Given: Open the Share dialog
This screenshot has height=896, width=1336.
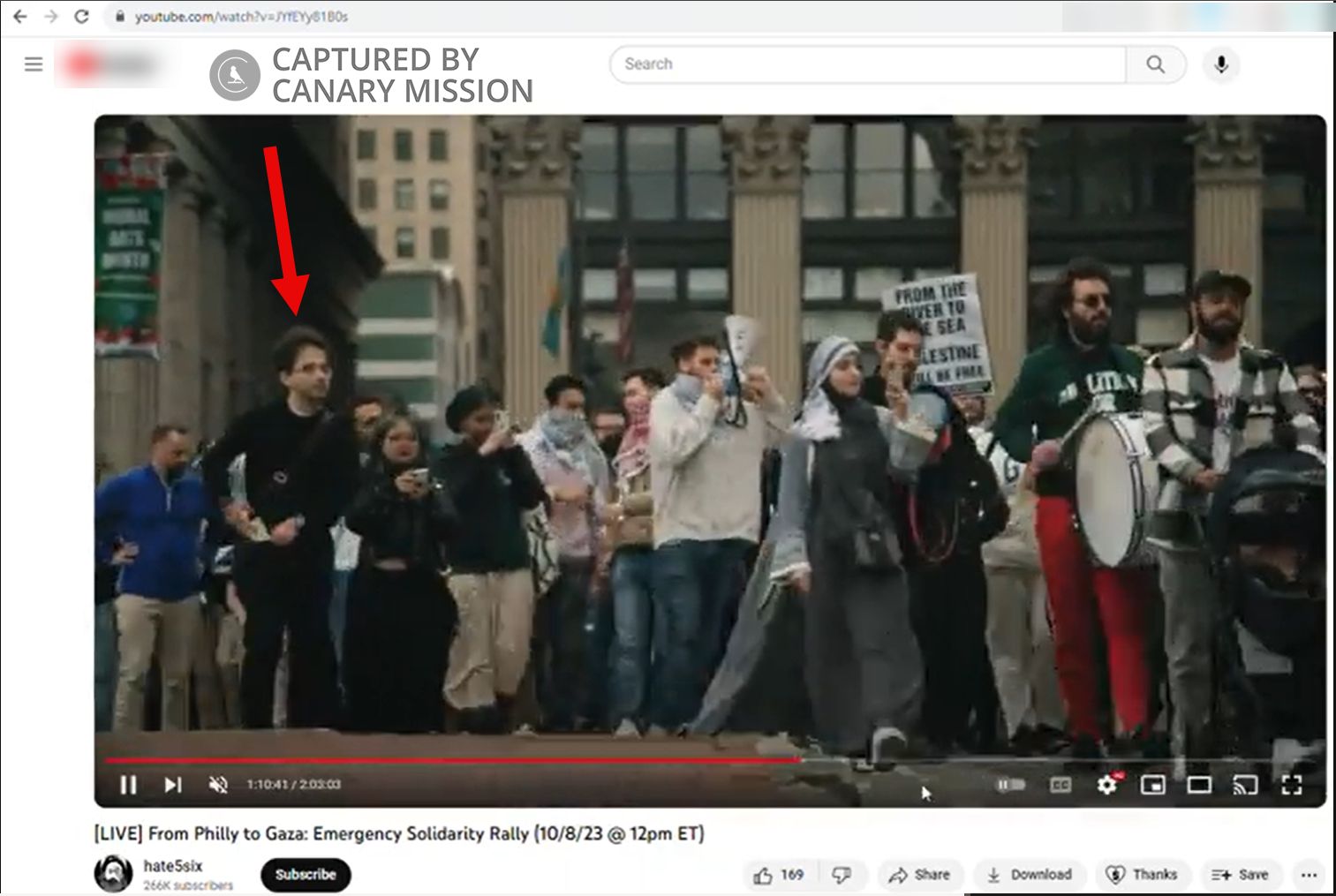Looking at the screenshot, I should (919, 875).
